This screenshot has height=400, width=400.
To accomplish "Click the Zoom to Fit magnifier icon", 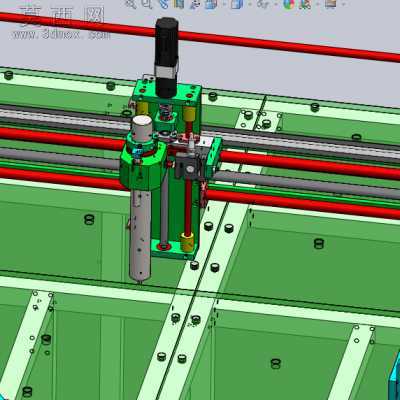I will [131, 3].
